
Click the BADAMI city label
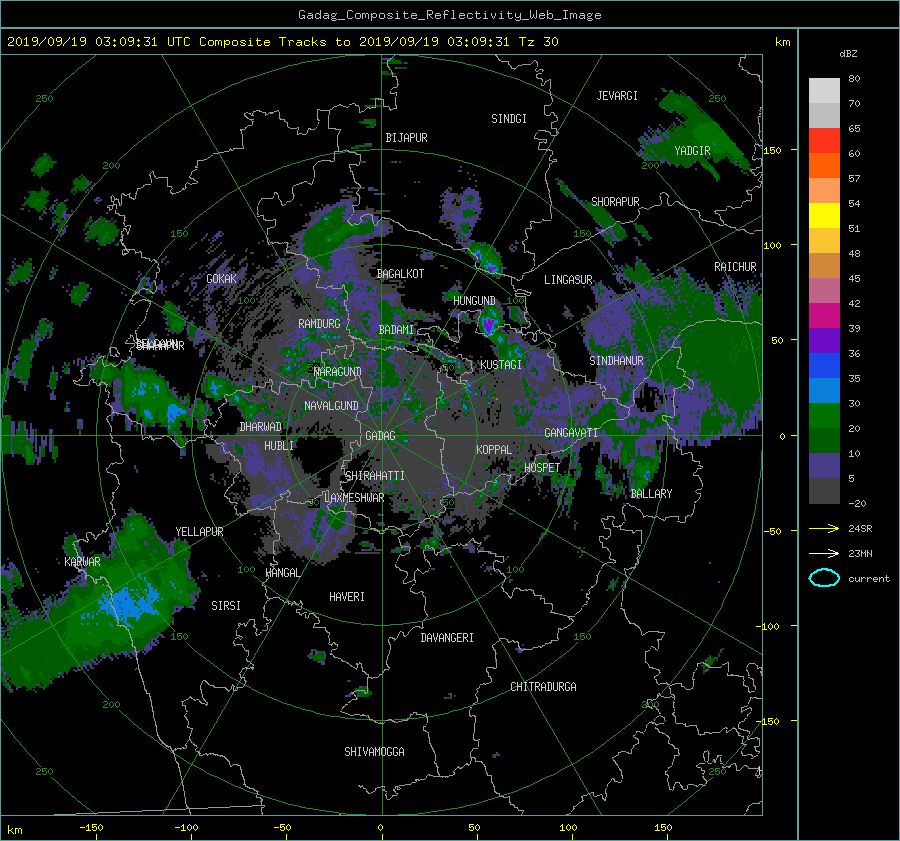click(x=396, y=330)
